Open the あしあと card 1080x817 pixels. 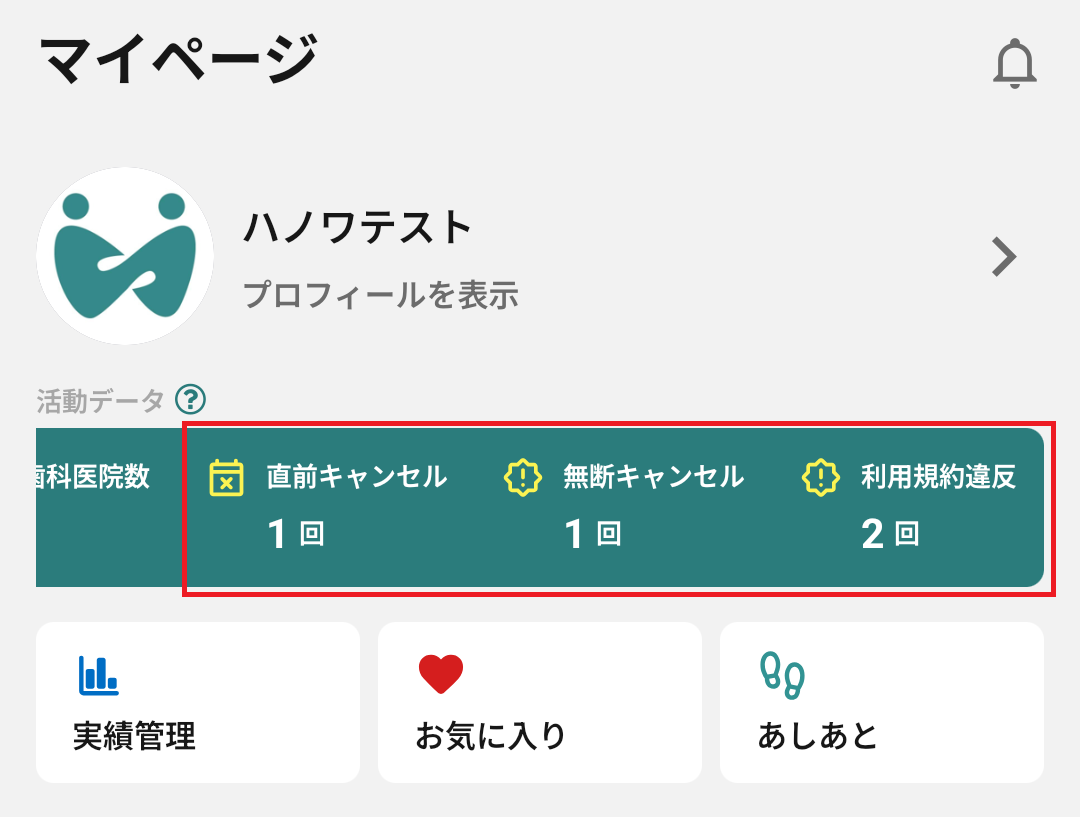click(x=881, y=702)
